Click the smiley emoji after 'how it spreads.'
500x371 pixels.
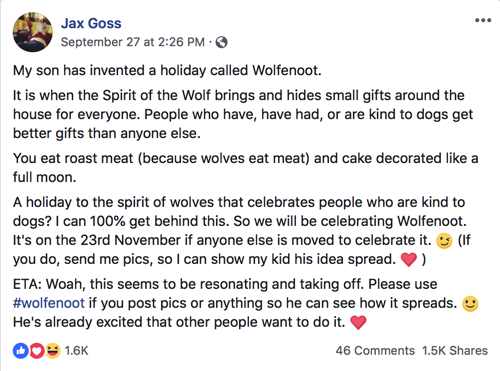click(x=470, y=304)
